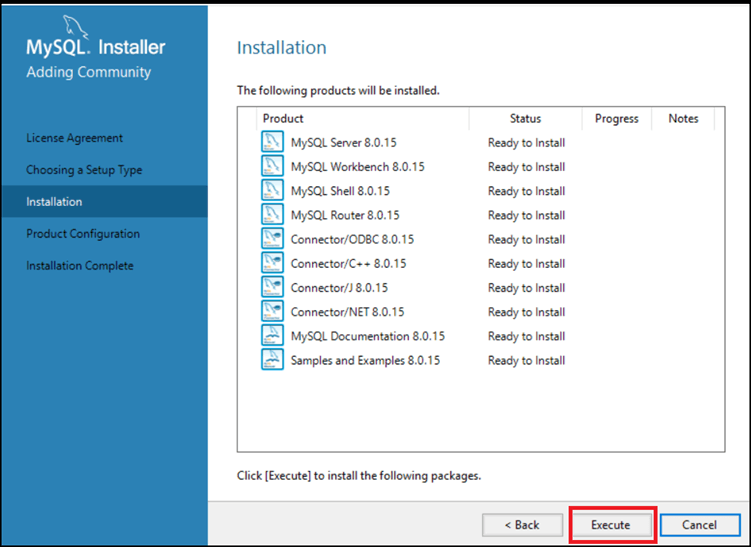Click the Product column header
This screenshot has height=547, width=751.
[283, 119]
